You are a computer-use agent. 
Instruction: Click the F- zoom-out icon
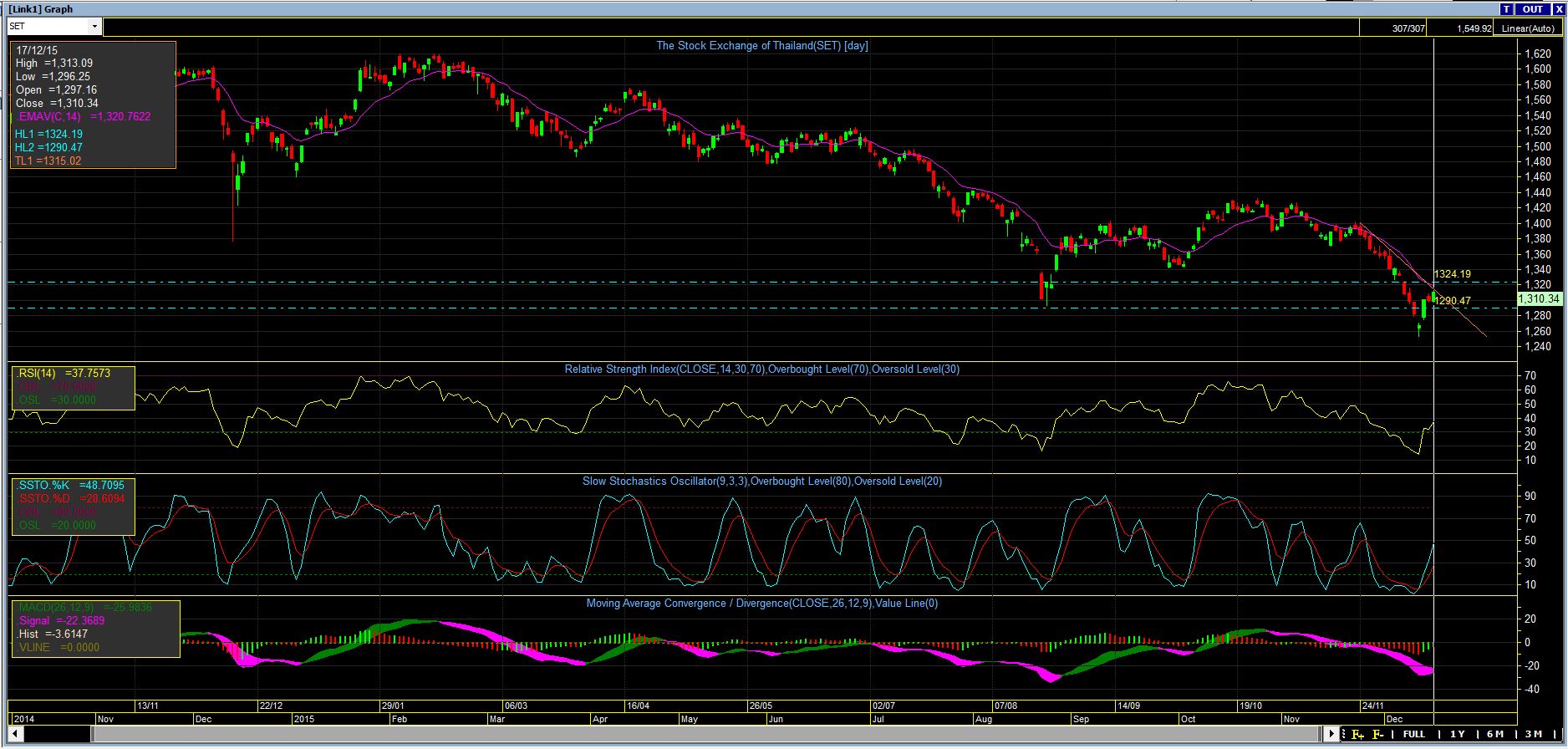pos(1378,735)
